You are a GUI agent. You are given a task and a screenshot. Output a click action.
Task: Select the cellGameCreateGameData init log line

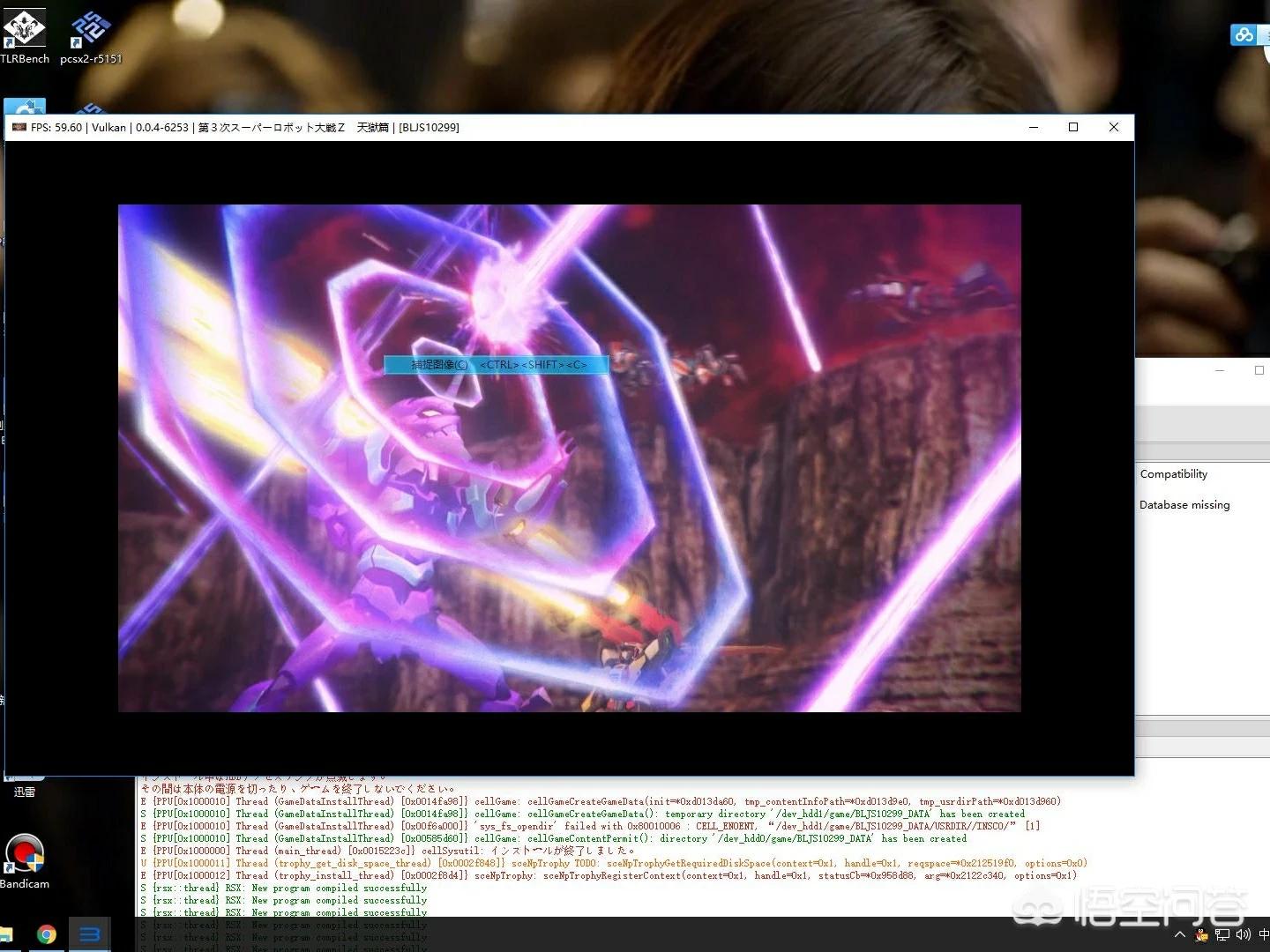click(601, 802)
